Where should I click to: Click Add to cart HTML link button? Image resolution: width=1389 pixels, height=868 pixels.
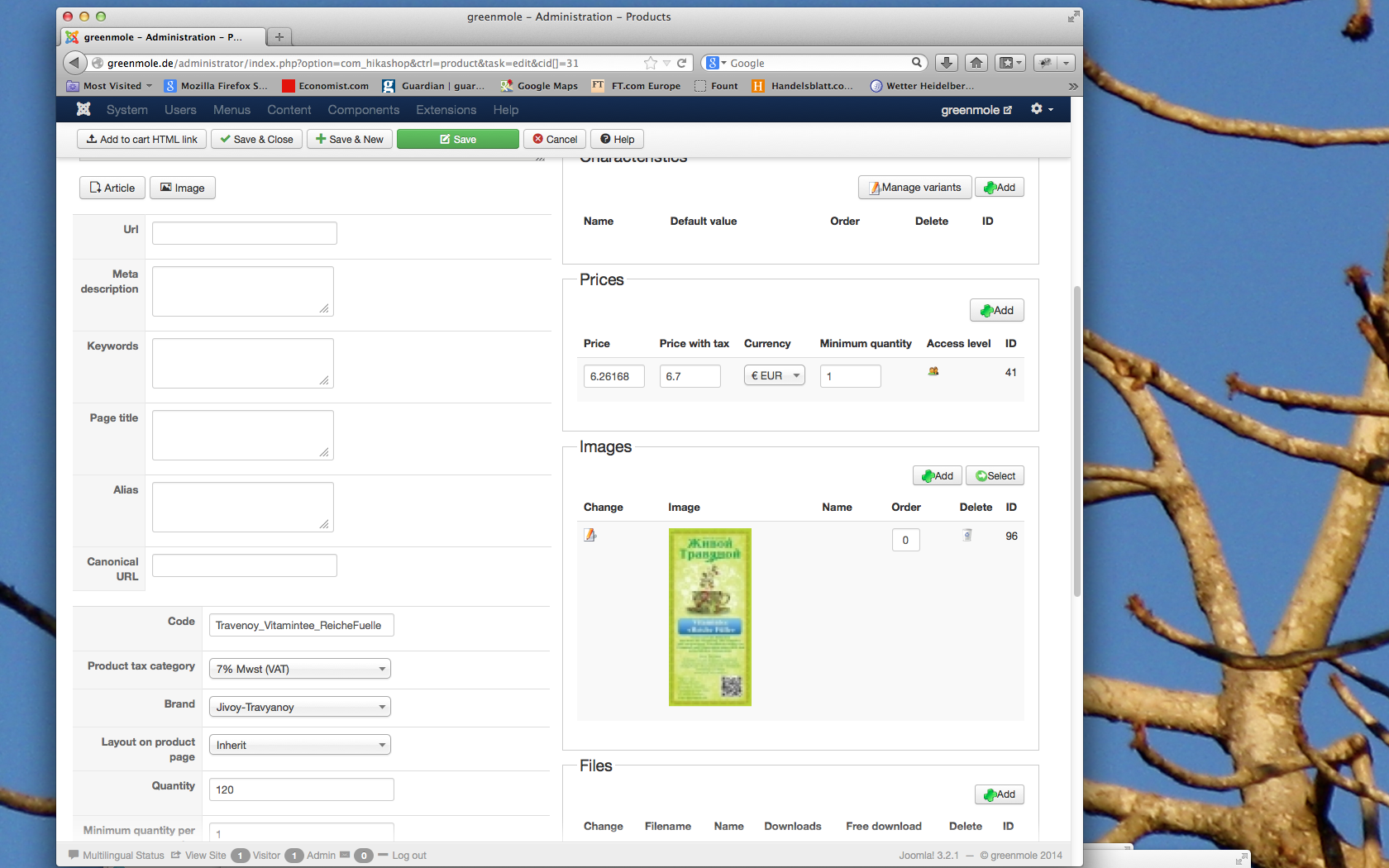[x=142, y=139]
